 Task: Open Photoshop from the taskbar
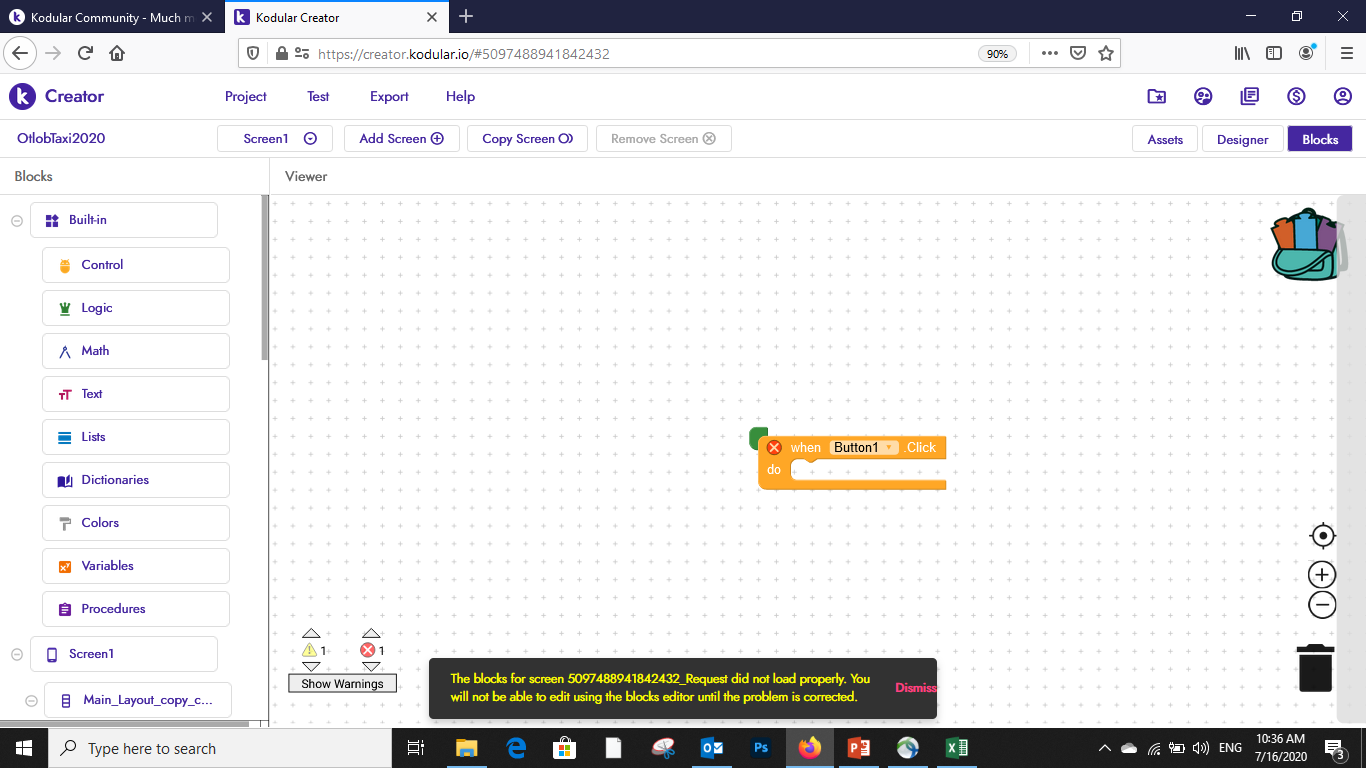(761, 748)
